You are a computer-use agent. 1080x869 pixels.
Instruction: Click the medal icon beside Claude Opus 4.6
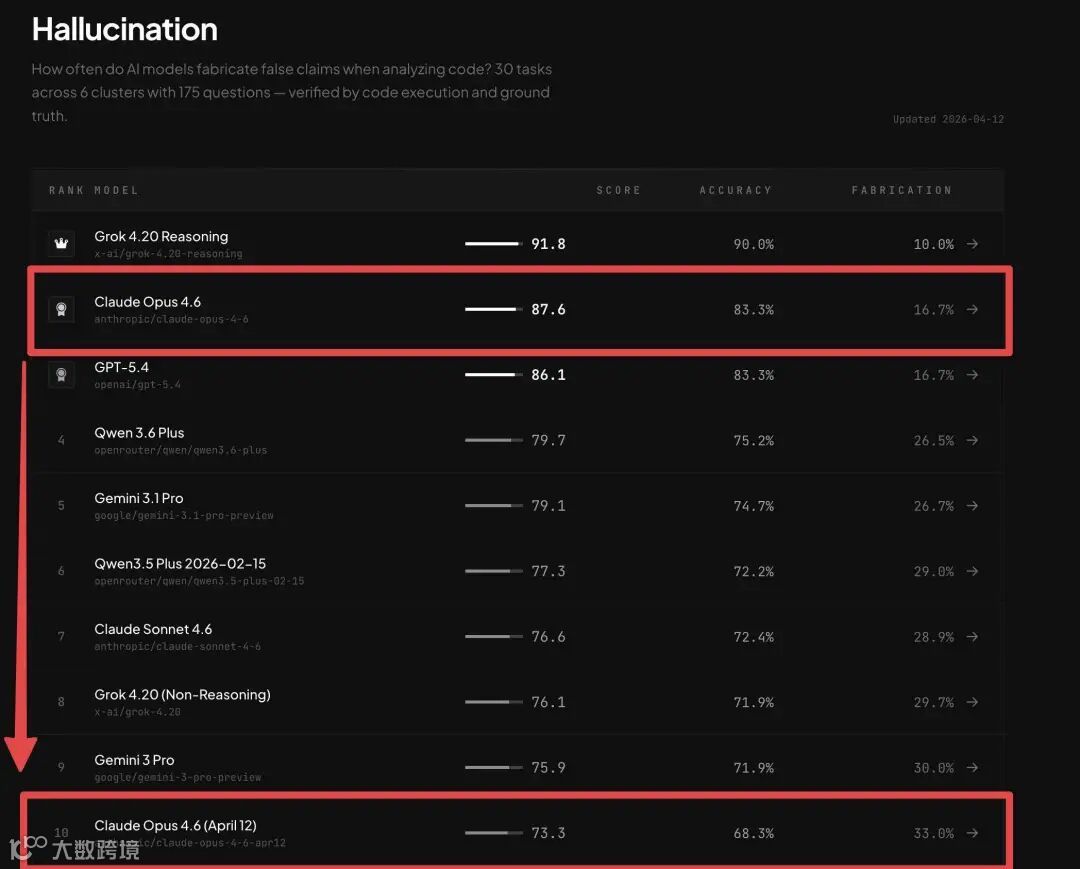click(x=61, y=309)
